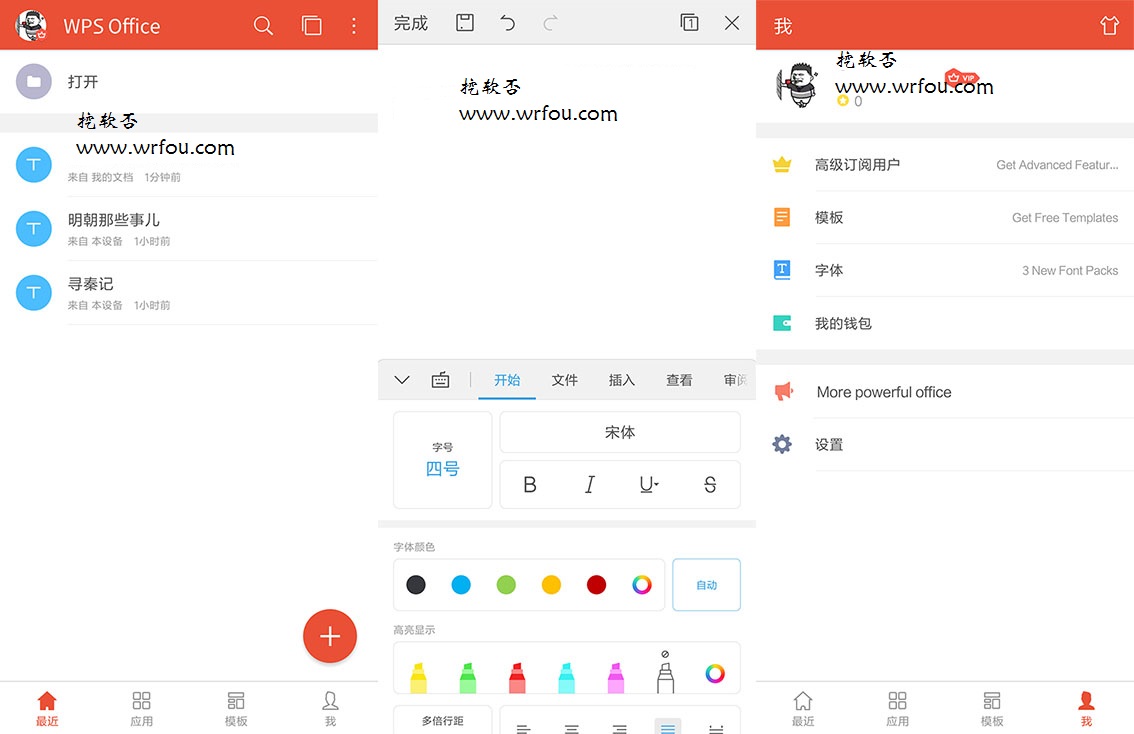The height and width of the screenshot is (734, 1134).
Task: Tap the 完成 button
Action: (410, 23)
